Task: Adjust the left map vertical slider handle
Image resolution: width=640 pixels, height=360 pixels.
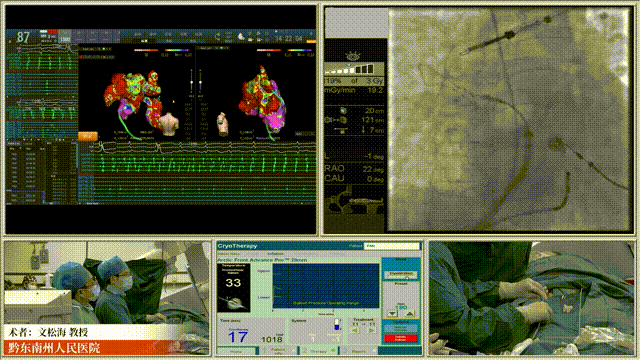Action: [191, 83]
